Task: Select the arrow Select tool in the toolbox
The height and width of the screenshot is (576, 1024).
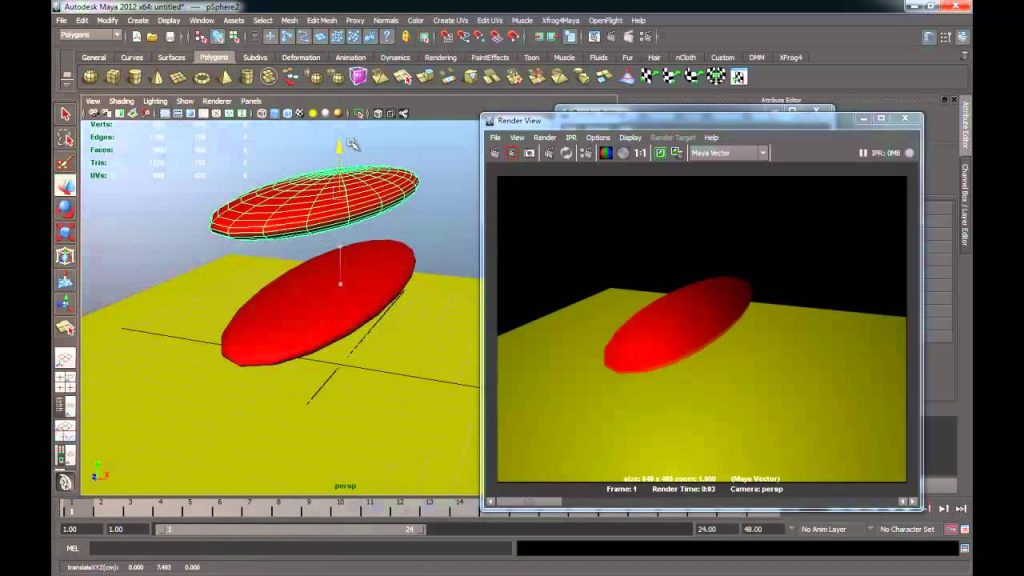Action: click(x=65, y=114)
